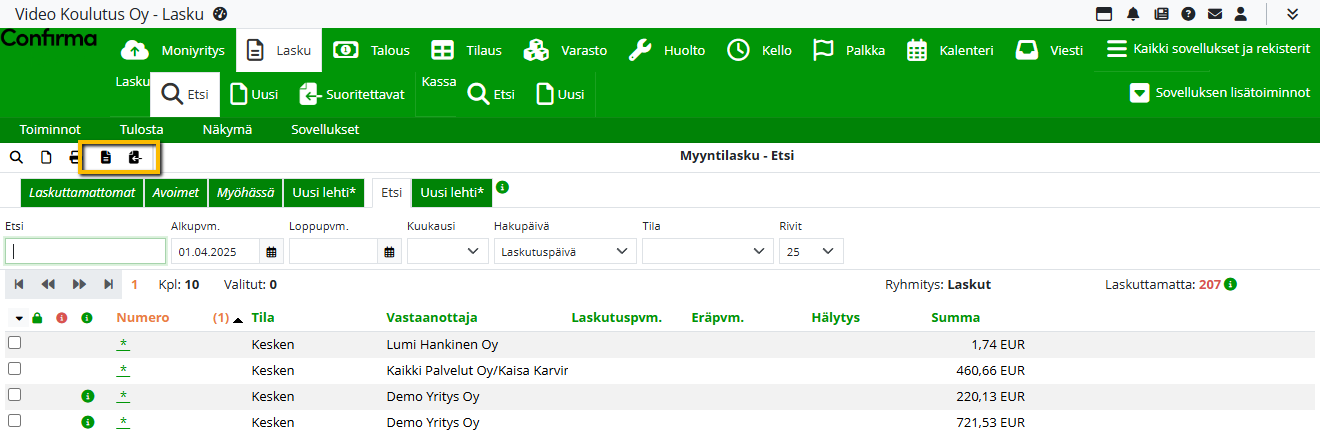1320x436 pixels.
Task: Click the green info icon beside tabs
Action: 503,187
